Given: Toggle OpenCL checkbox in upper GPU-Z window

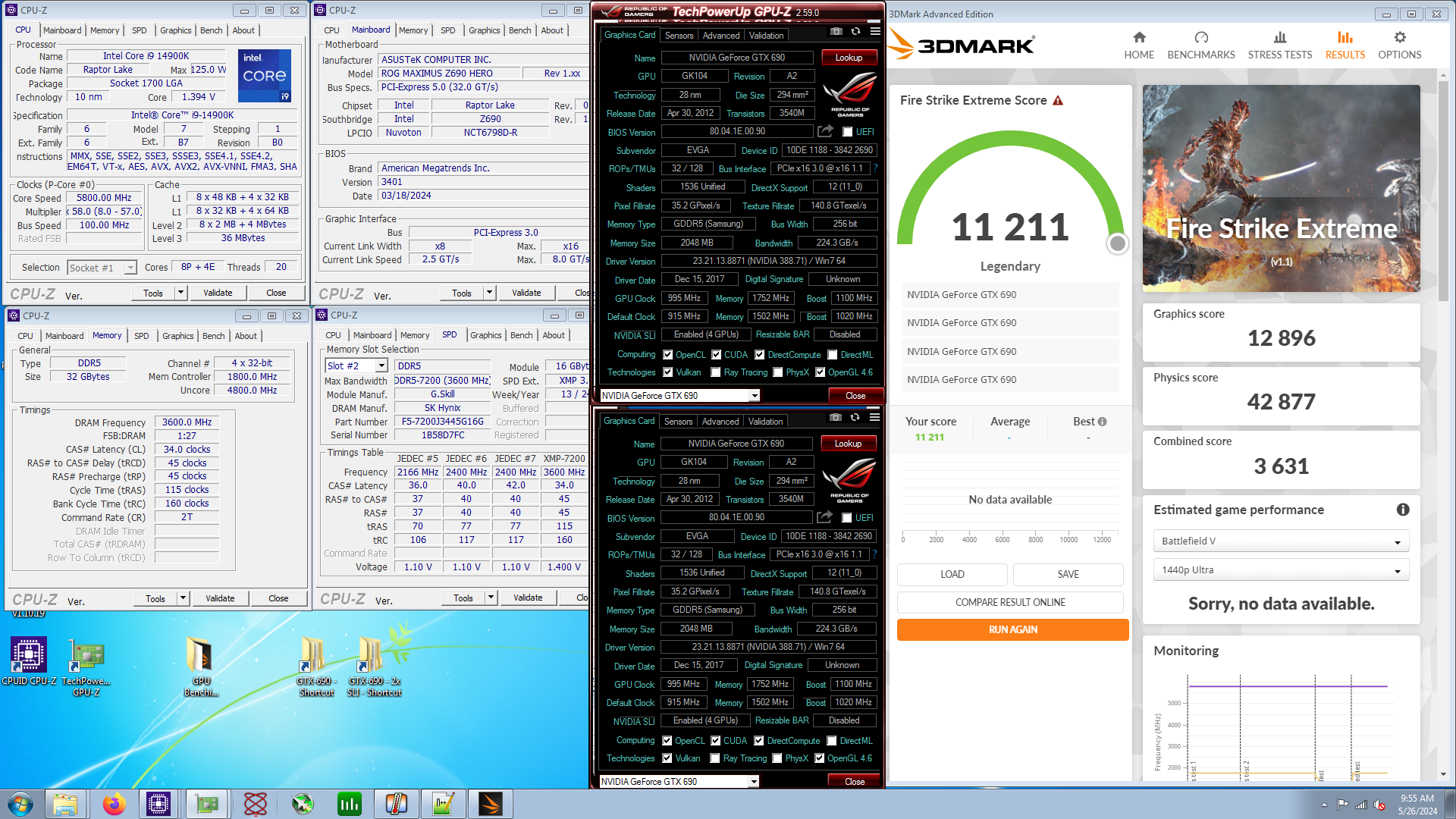Looking at the screenshot, I should coord(667,355).
